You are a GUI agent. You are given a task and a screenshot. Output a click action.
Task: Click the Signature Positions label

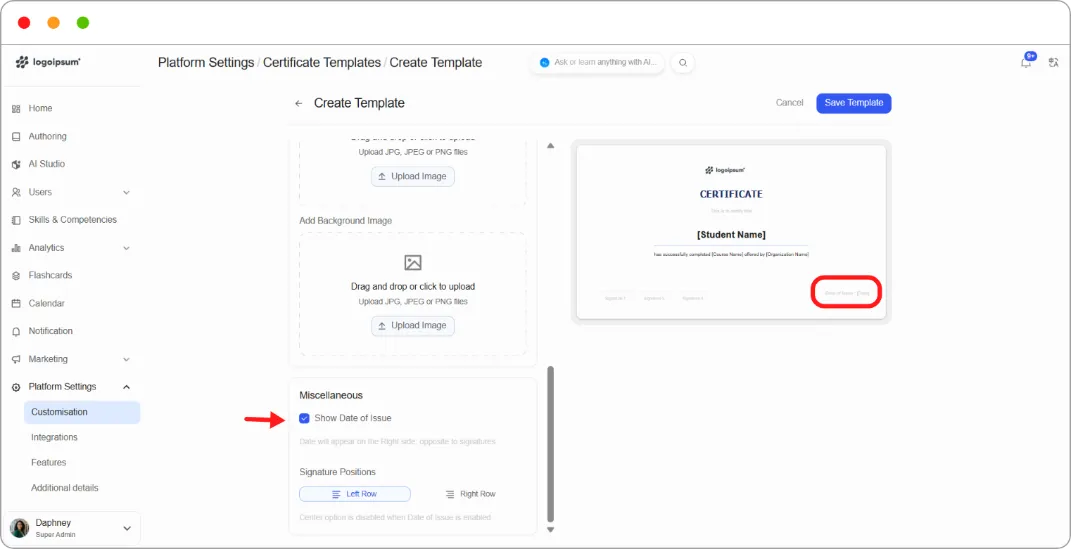pos(337,473)
